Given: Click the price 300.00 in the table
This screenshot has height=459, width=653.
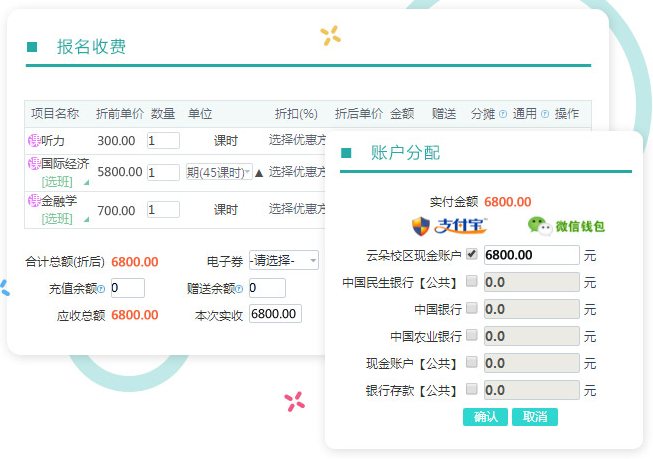Looking at the screenshot, I should [116, 141].
